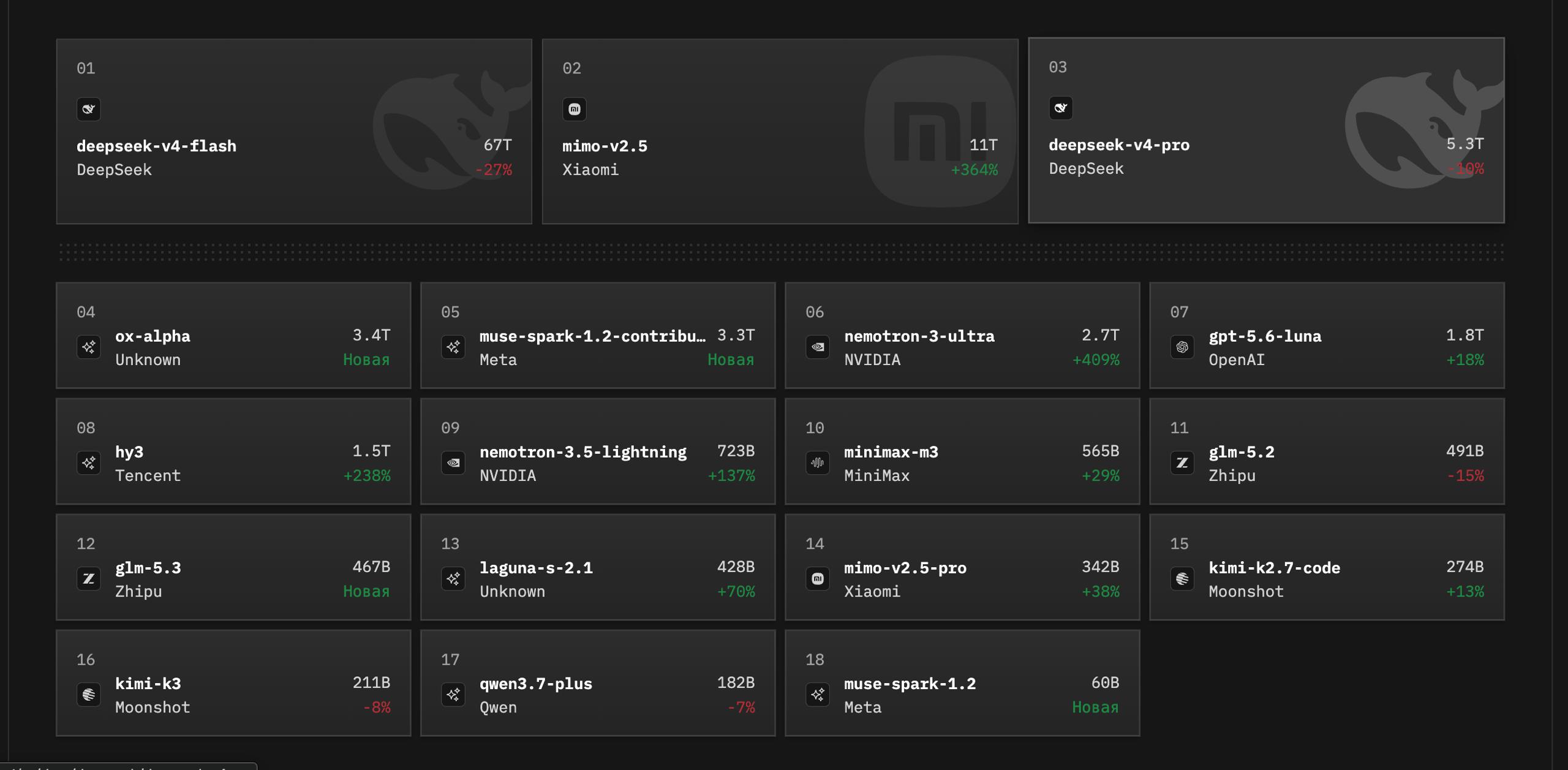Click the +70% change on laguna-s-2.1
Viewport: 1568px width, 770px height.
(736, 591)
